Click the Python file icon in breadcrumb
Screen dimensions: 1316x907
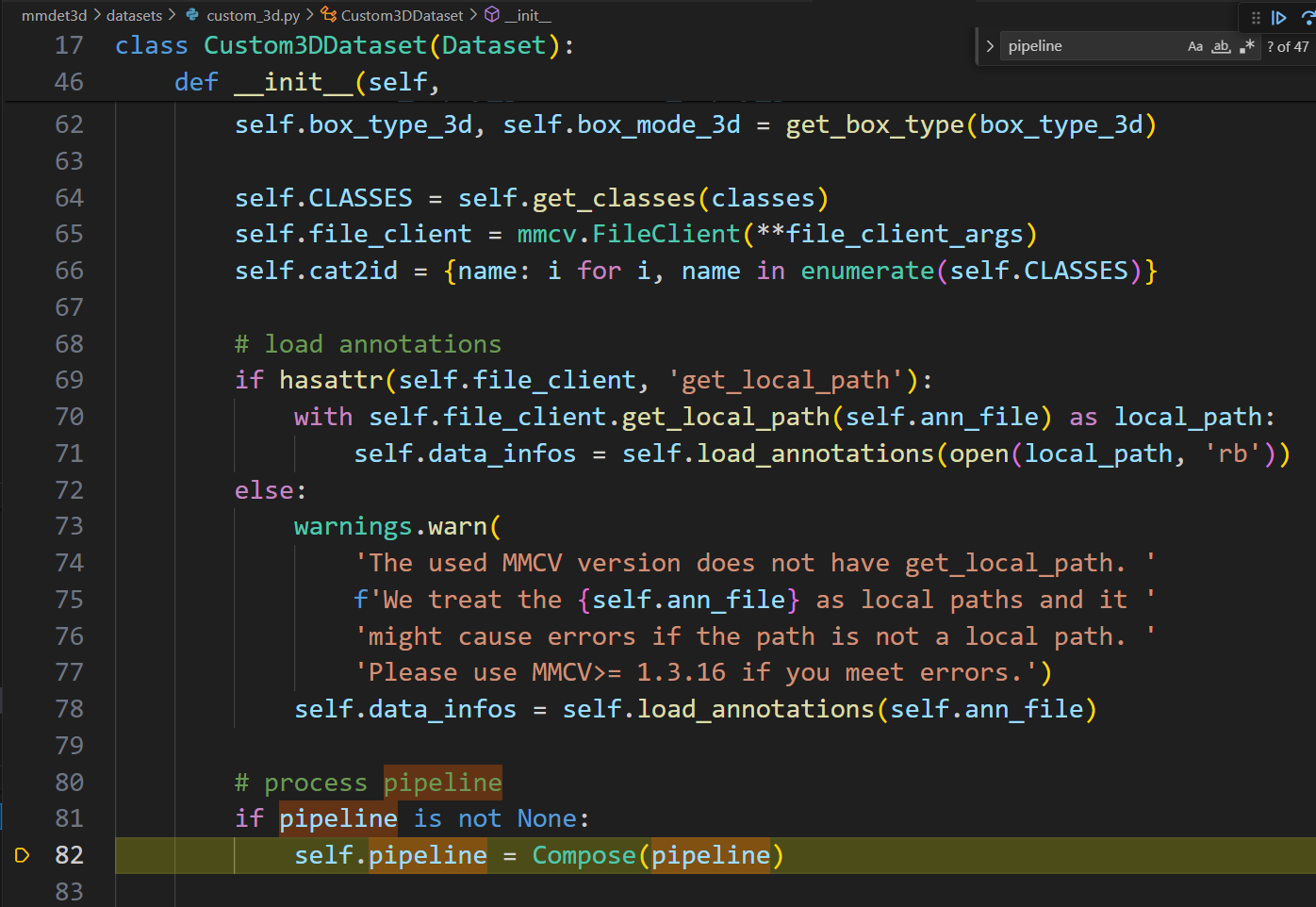pos(192,15)
